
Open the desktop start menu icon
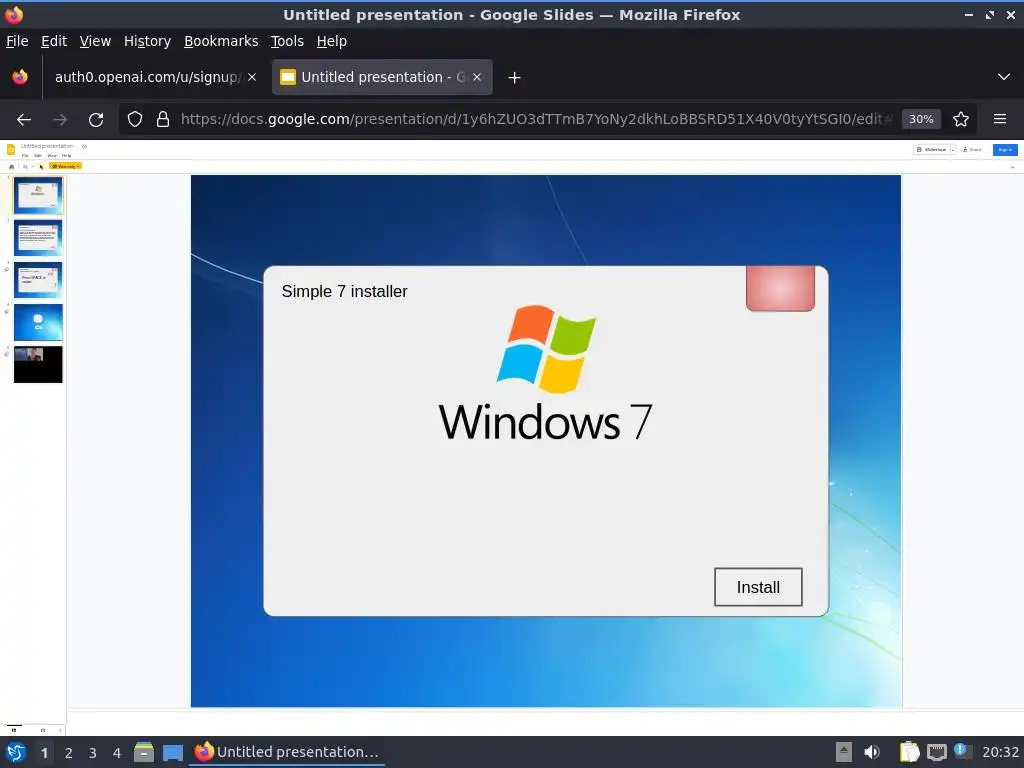[x=16, y=752]
